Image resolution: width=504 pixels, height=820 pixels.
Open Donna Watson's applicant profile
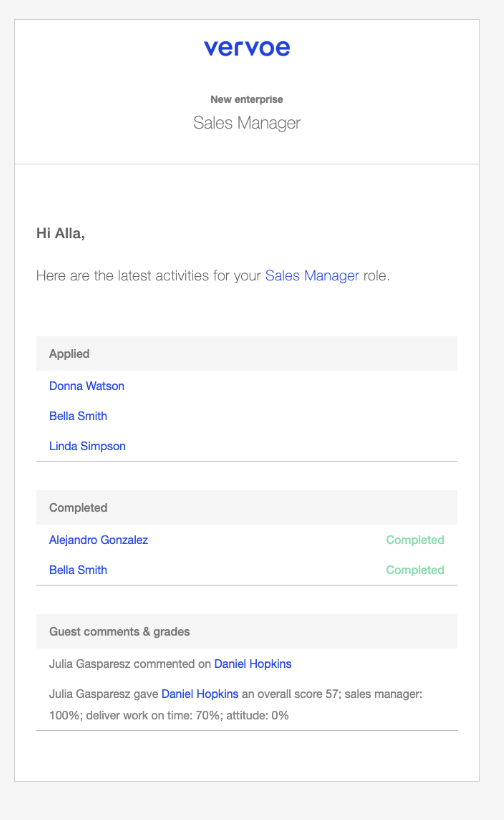click(x=87, y=386)
